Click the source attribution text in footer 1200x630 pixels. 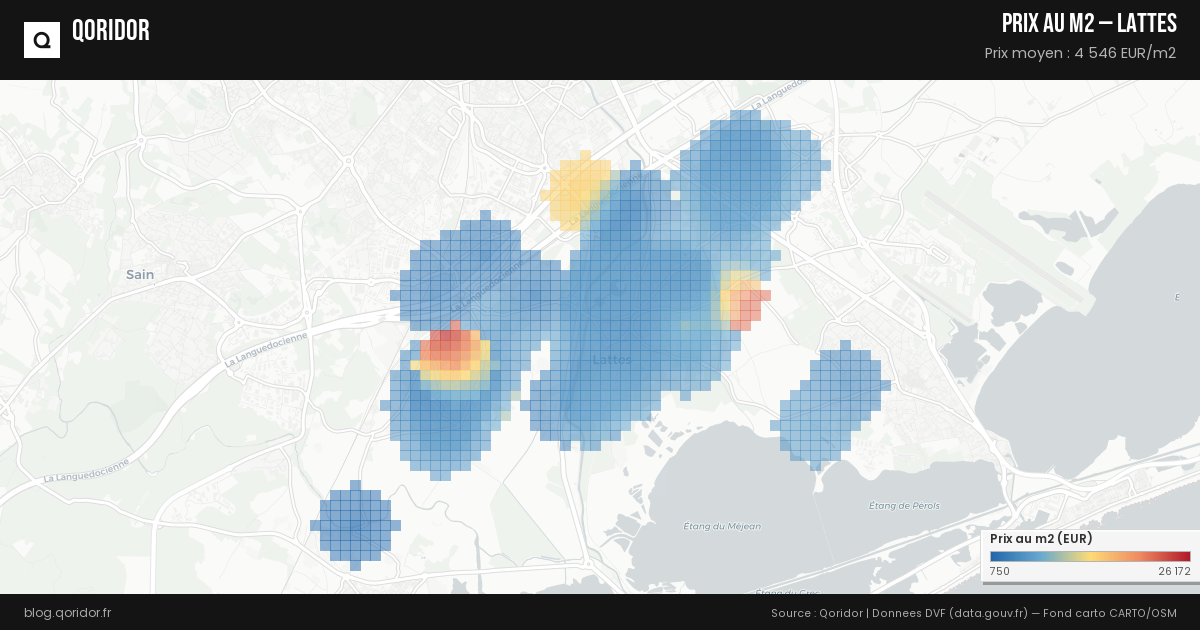pyautogui.click(x=973, y=612)
